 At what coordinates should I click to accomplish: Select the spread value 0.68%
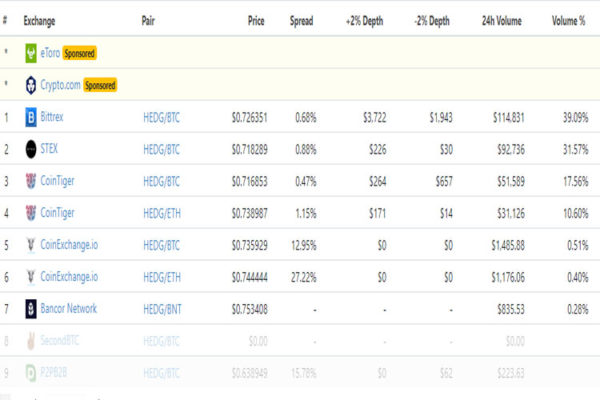coord(306,118)
